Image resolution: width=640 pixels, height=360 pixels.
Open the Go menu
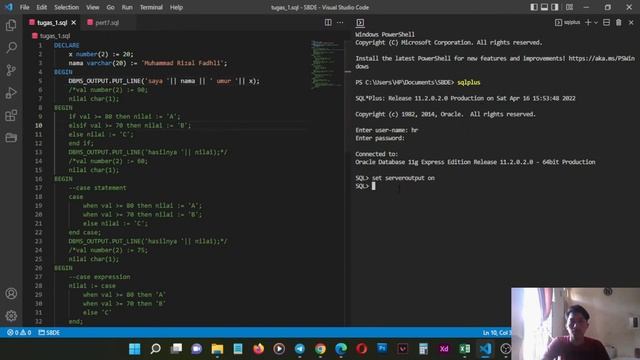(x=110, y=7)
